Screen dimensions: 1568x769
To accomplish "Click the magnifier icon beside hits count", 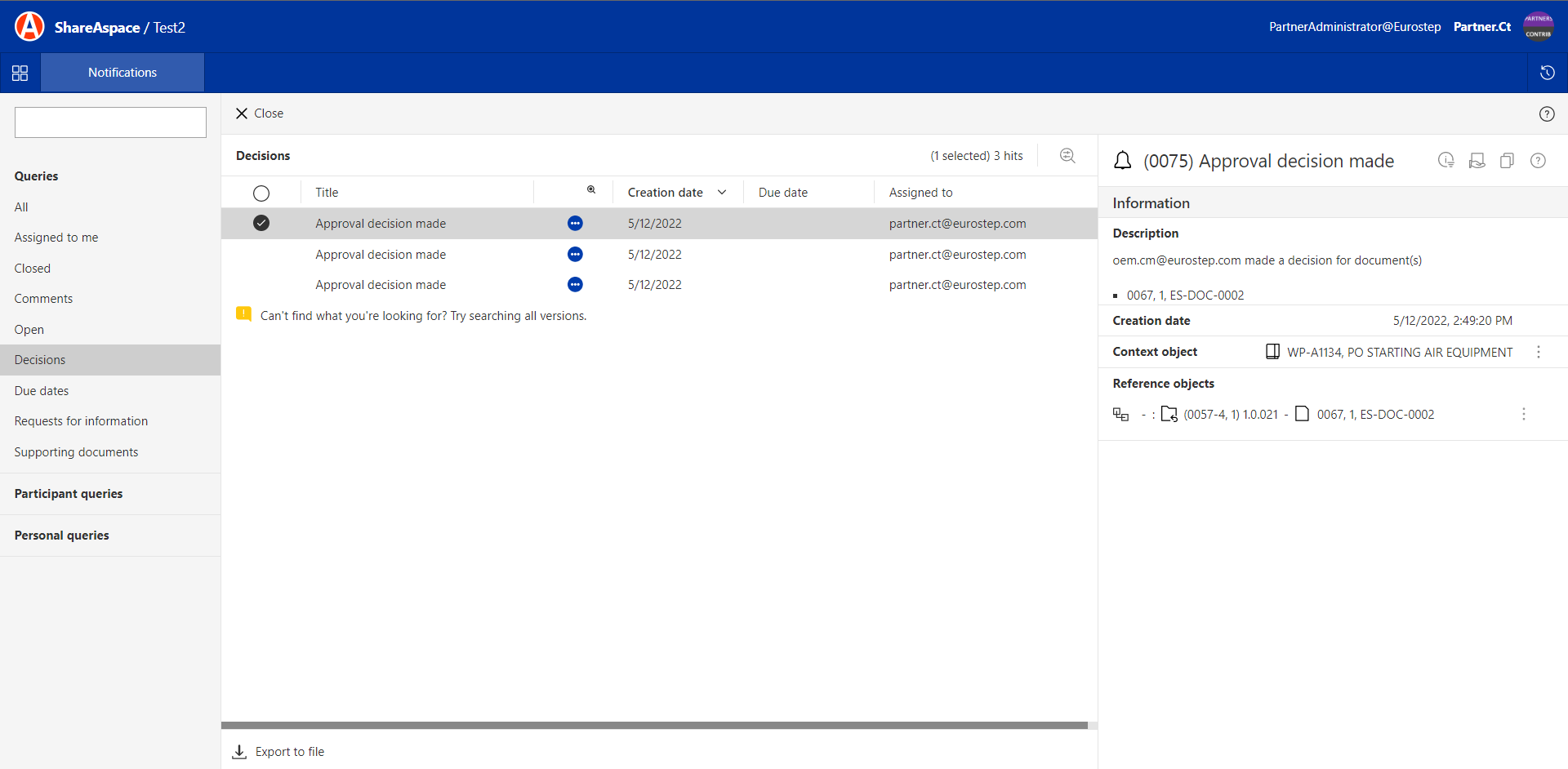I will click(x=1067, y=156).
